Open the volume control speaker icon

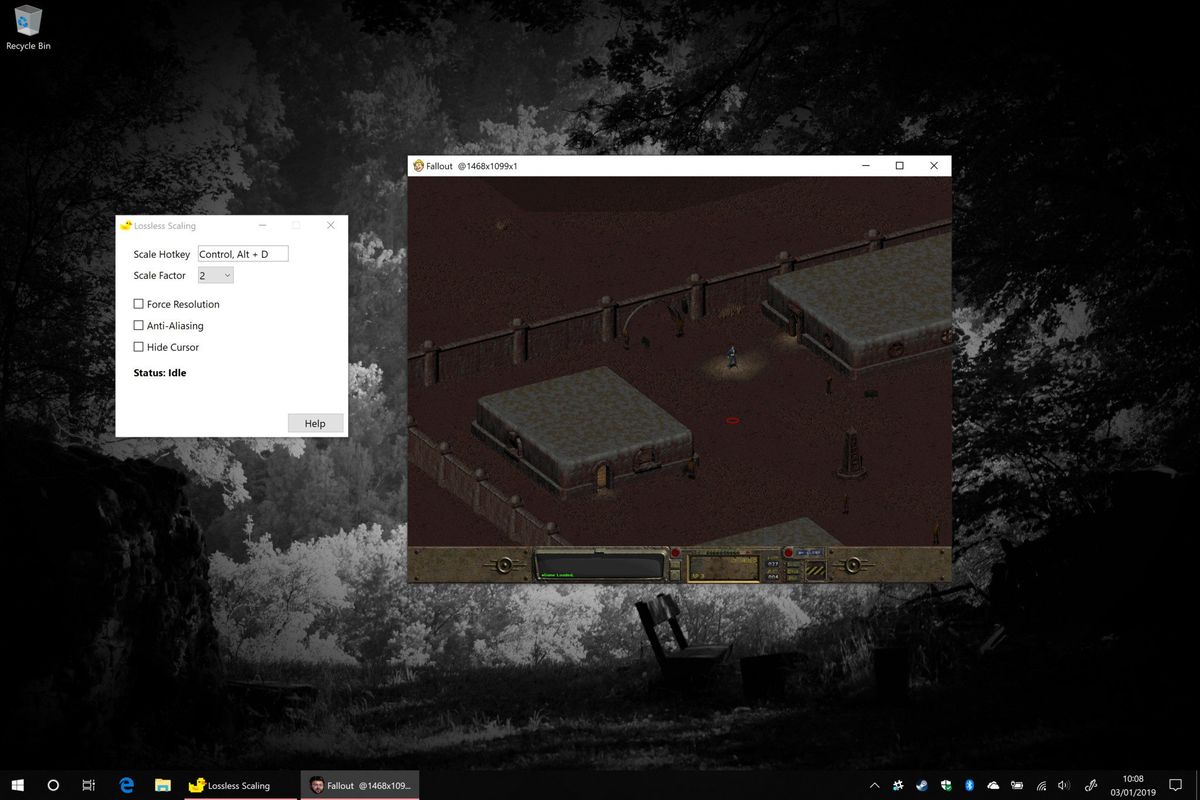click(1063, 785)
